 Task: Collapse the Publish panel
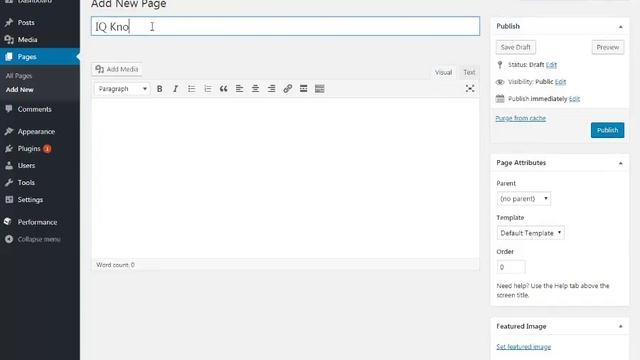tap(620, 27)
